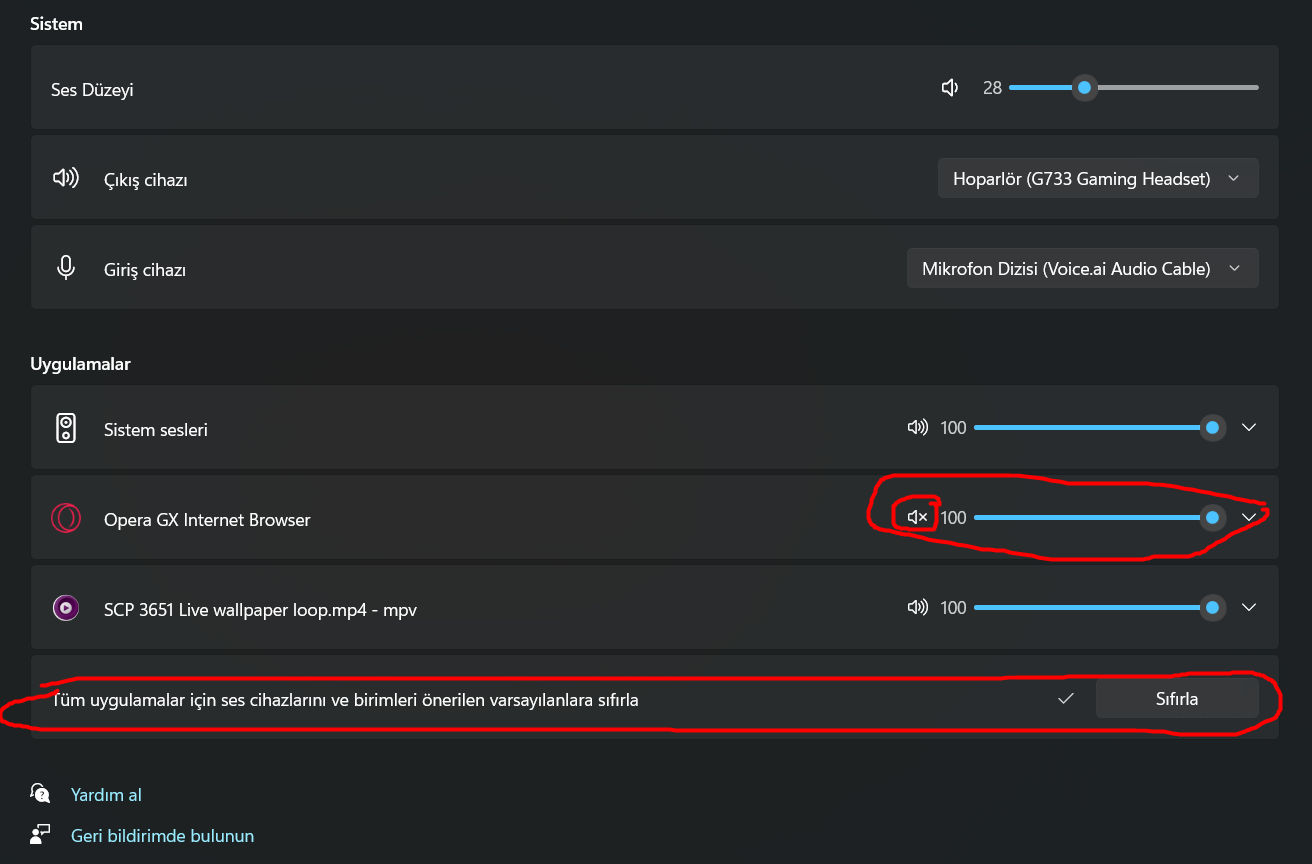Open the Geri bildirimde bulunun link
The height and width of the screenshot is (864, 1312).
click(162, 835)
